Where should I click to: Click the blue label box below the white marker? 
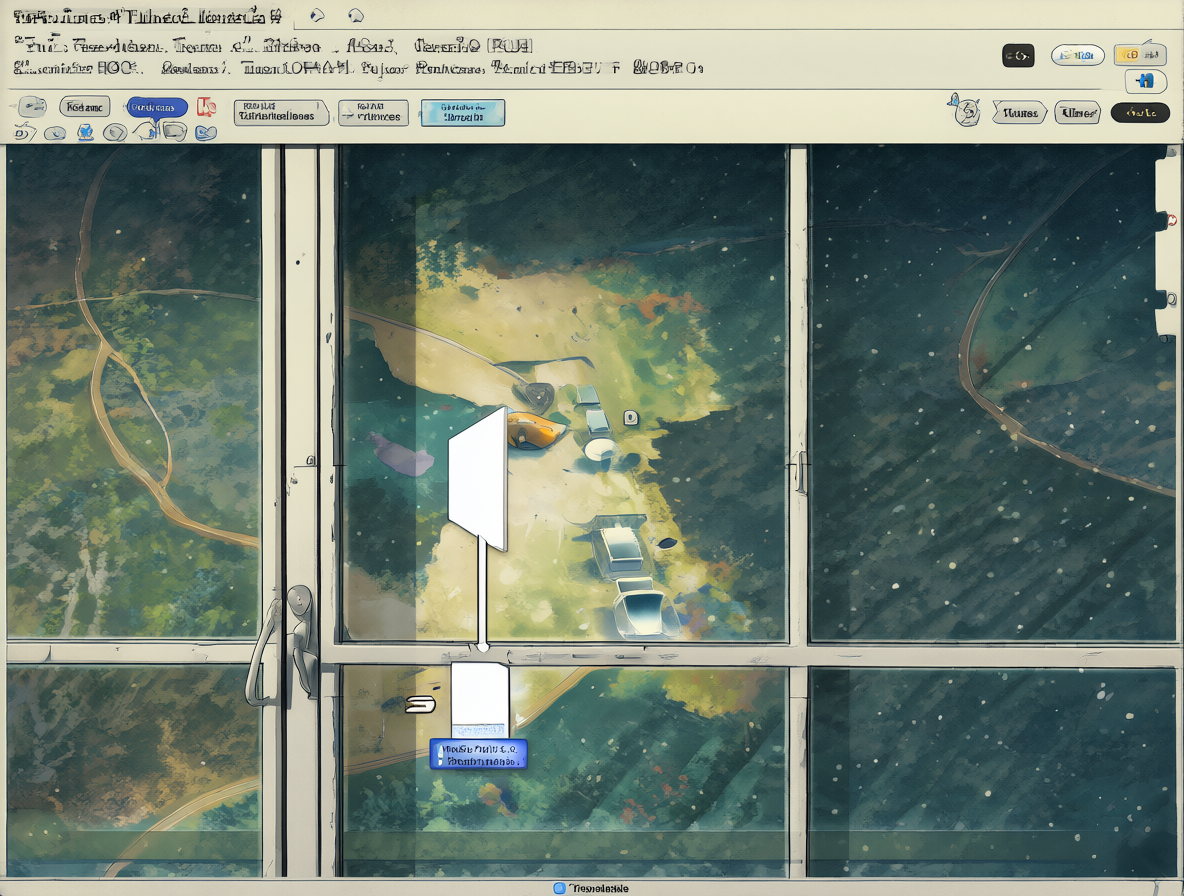coord(478,754)
